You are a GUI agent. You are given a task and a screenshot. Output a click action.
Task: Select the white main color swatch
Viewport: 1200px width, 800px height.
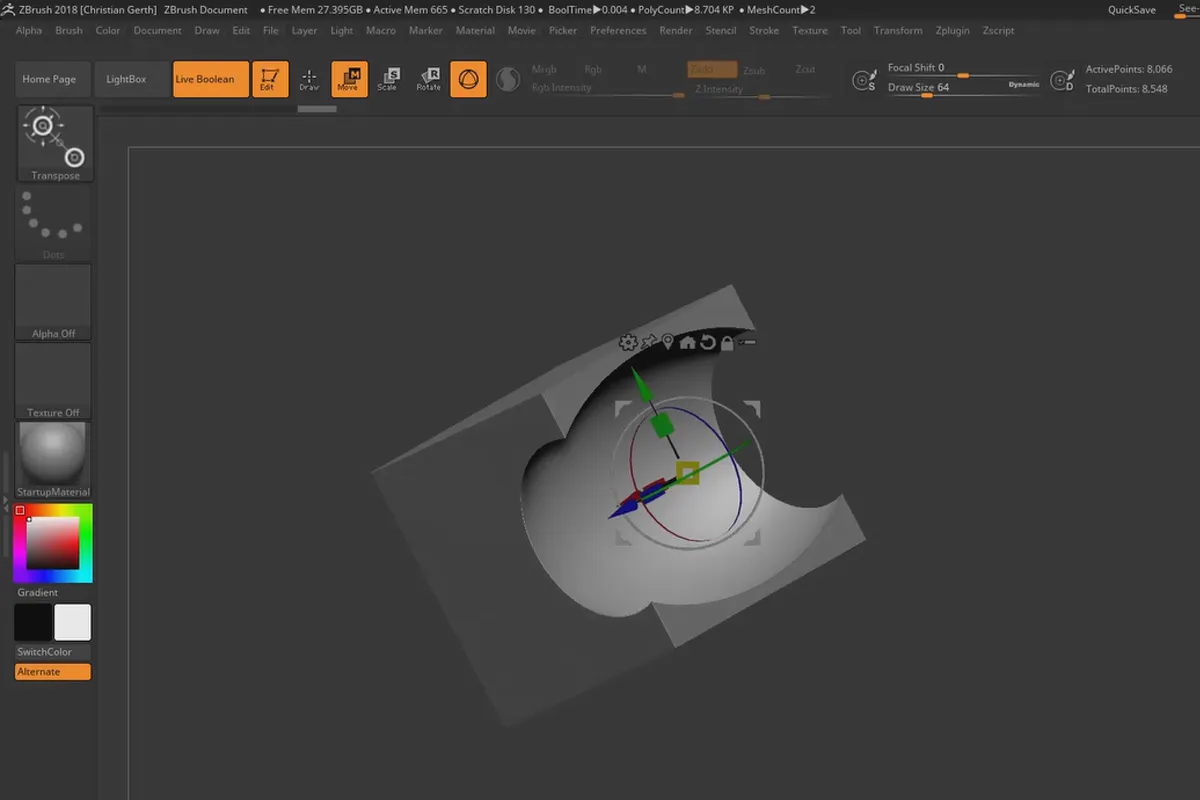click(72, 622)
